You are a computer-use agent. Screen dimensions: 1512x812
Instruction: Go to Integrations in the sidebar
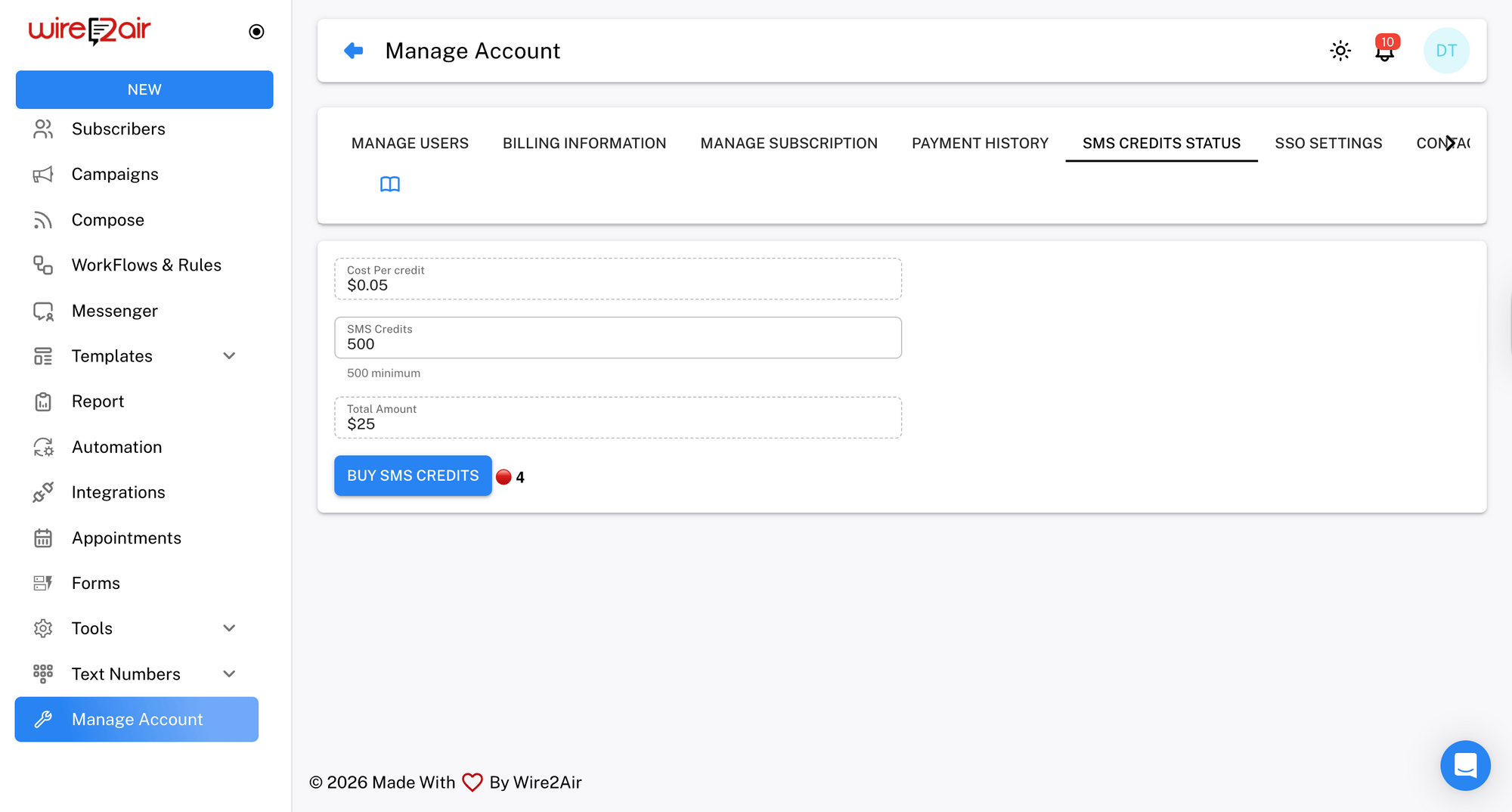click(x=118, y=492)
